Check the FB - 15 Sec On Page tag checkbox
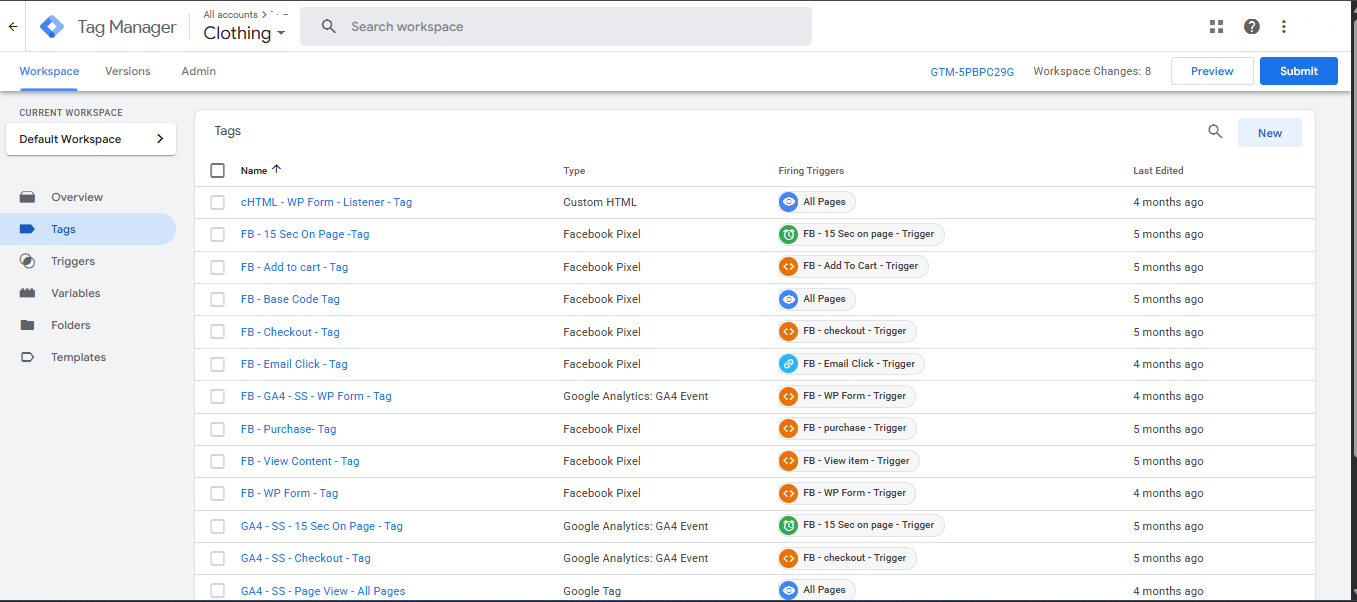1357x602 pixels. click(218, 234)
